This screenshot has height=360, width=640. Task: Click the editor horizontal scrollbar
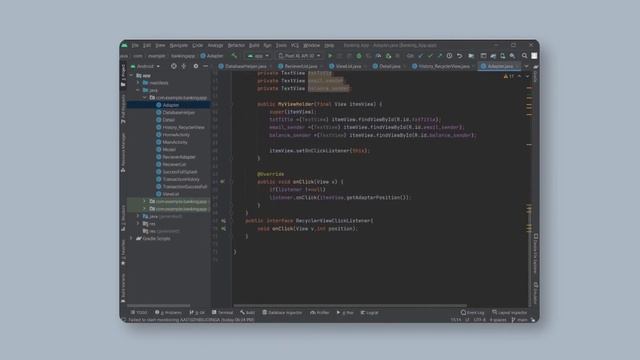(x=350, y=305)
